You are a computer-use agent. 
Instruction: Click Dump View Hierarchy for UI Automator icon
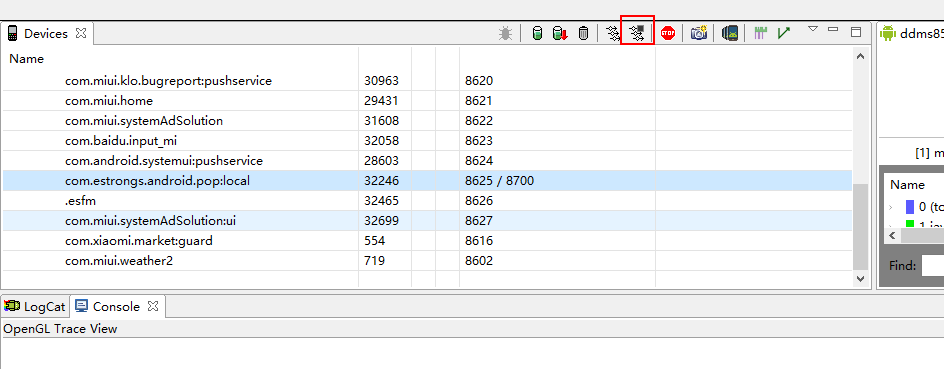(730, 33)
